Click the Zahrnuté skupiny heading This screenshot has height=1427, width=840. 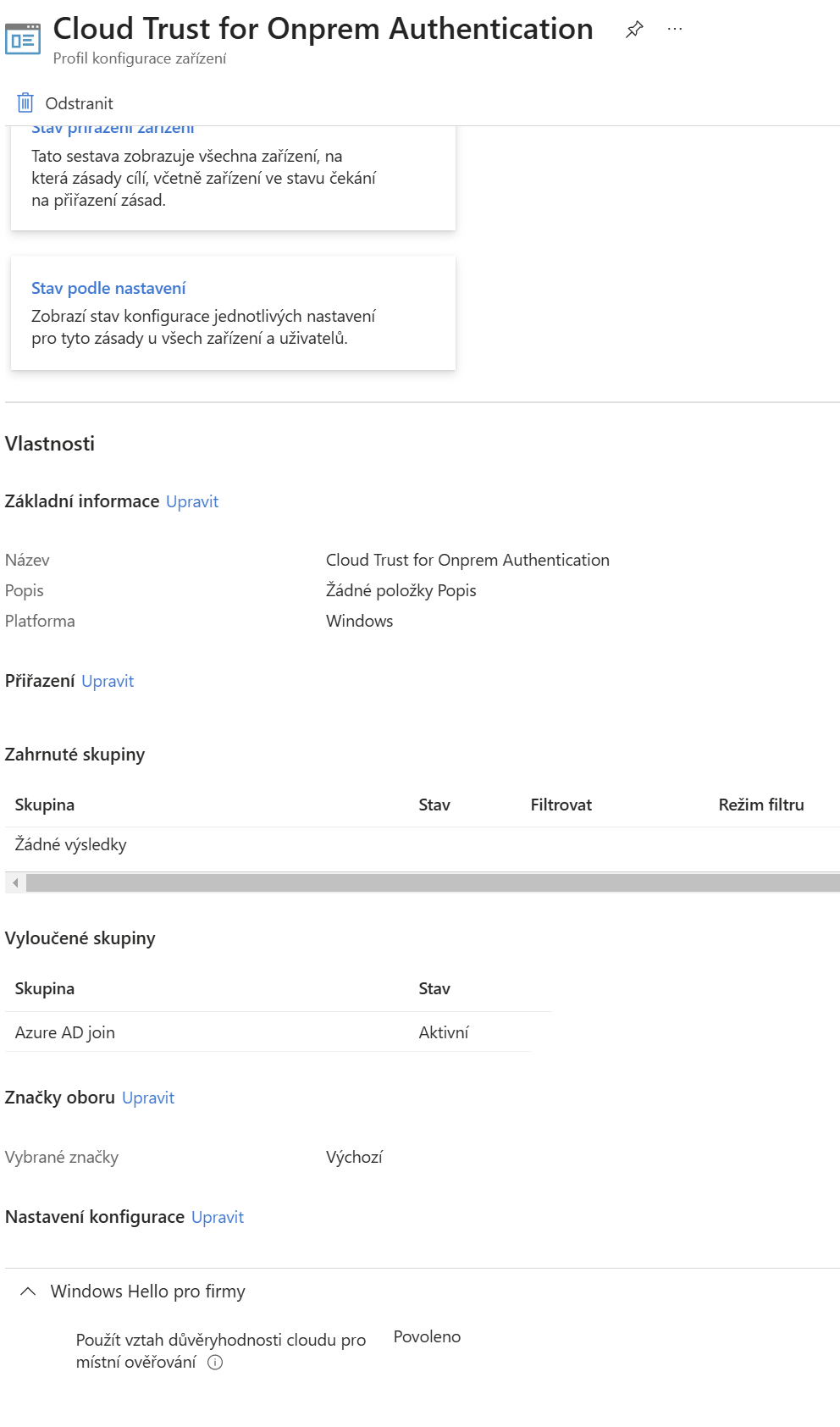pos(75,755)
